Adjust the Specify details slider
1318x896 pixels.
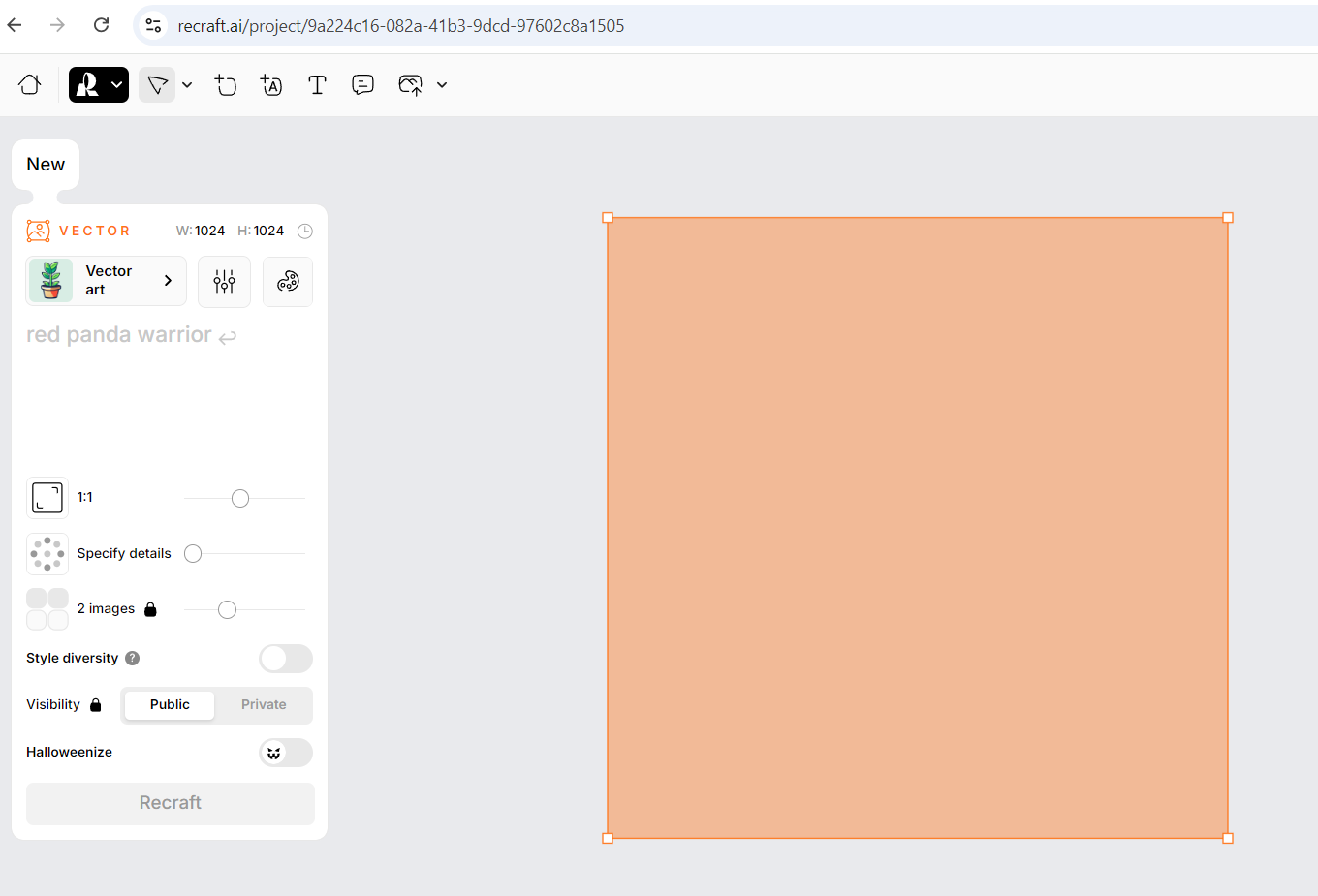tap(193, 553)
